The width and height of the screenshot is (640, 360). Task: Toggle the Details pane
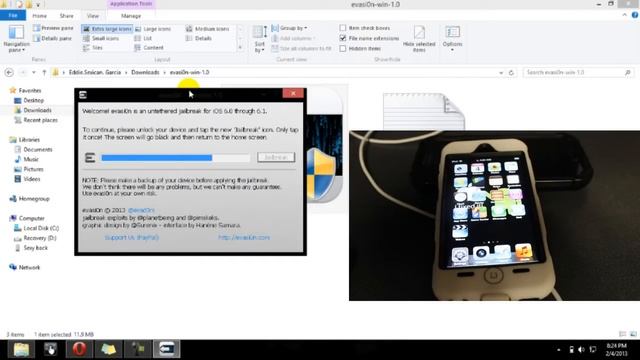pyautogui.click(x=52, y=38)
